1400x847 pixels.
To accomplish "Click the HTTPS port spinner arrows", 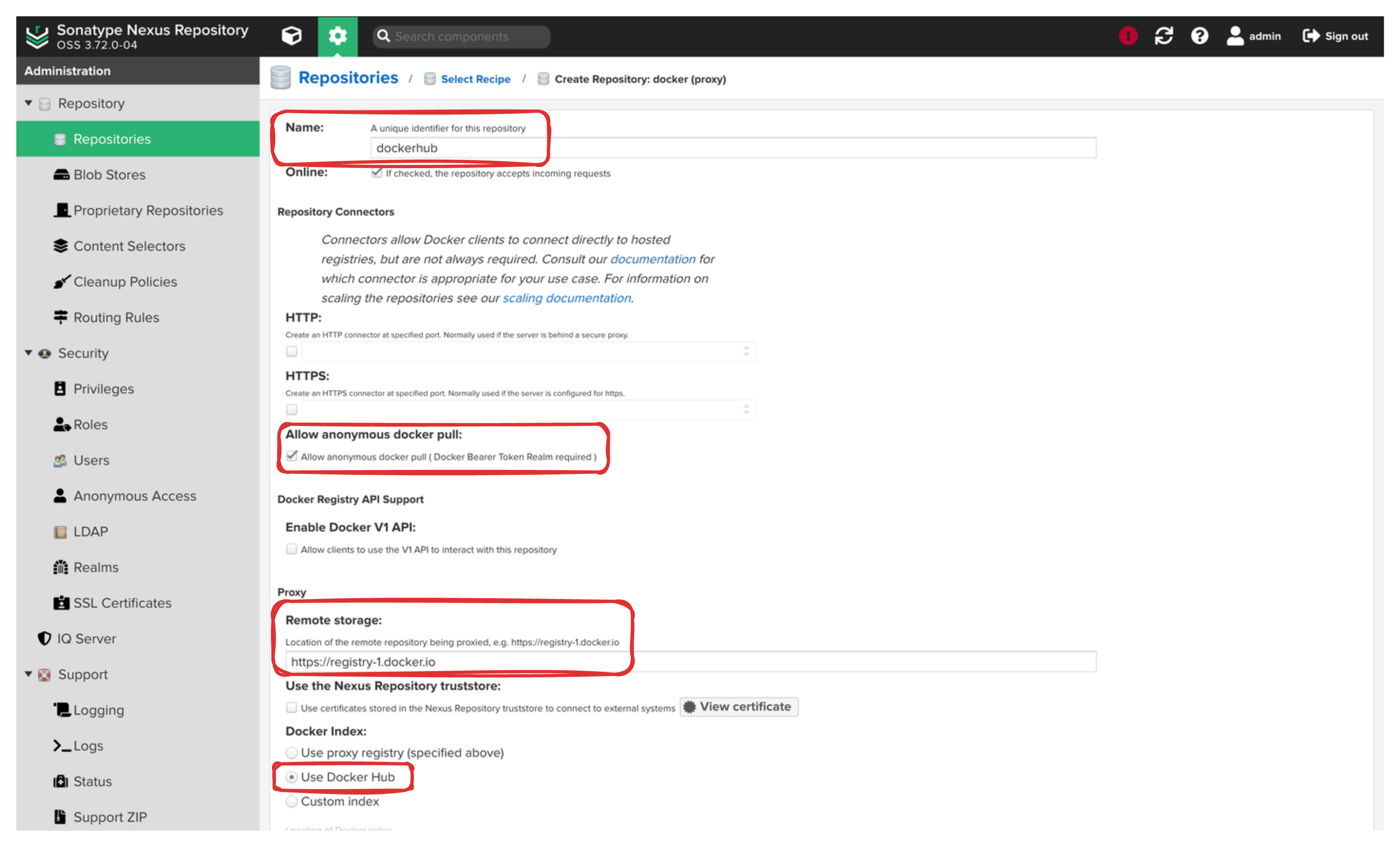I will (x=746, y=410).
